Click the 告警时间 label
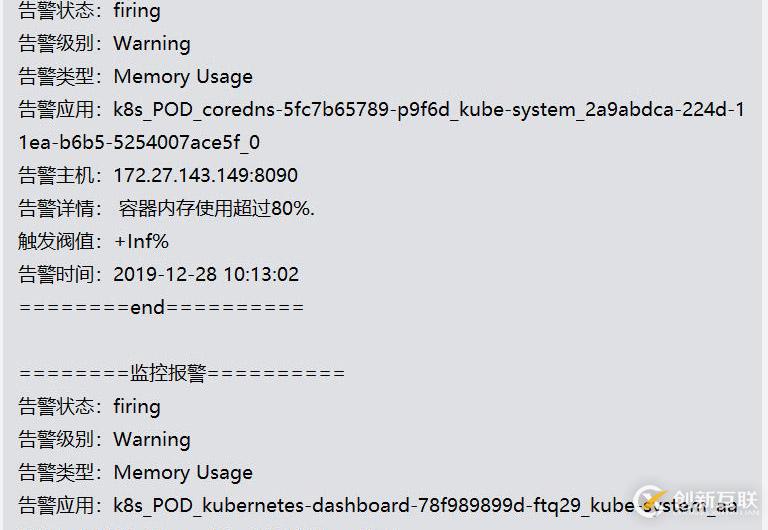 (59, 274)
